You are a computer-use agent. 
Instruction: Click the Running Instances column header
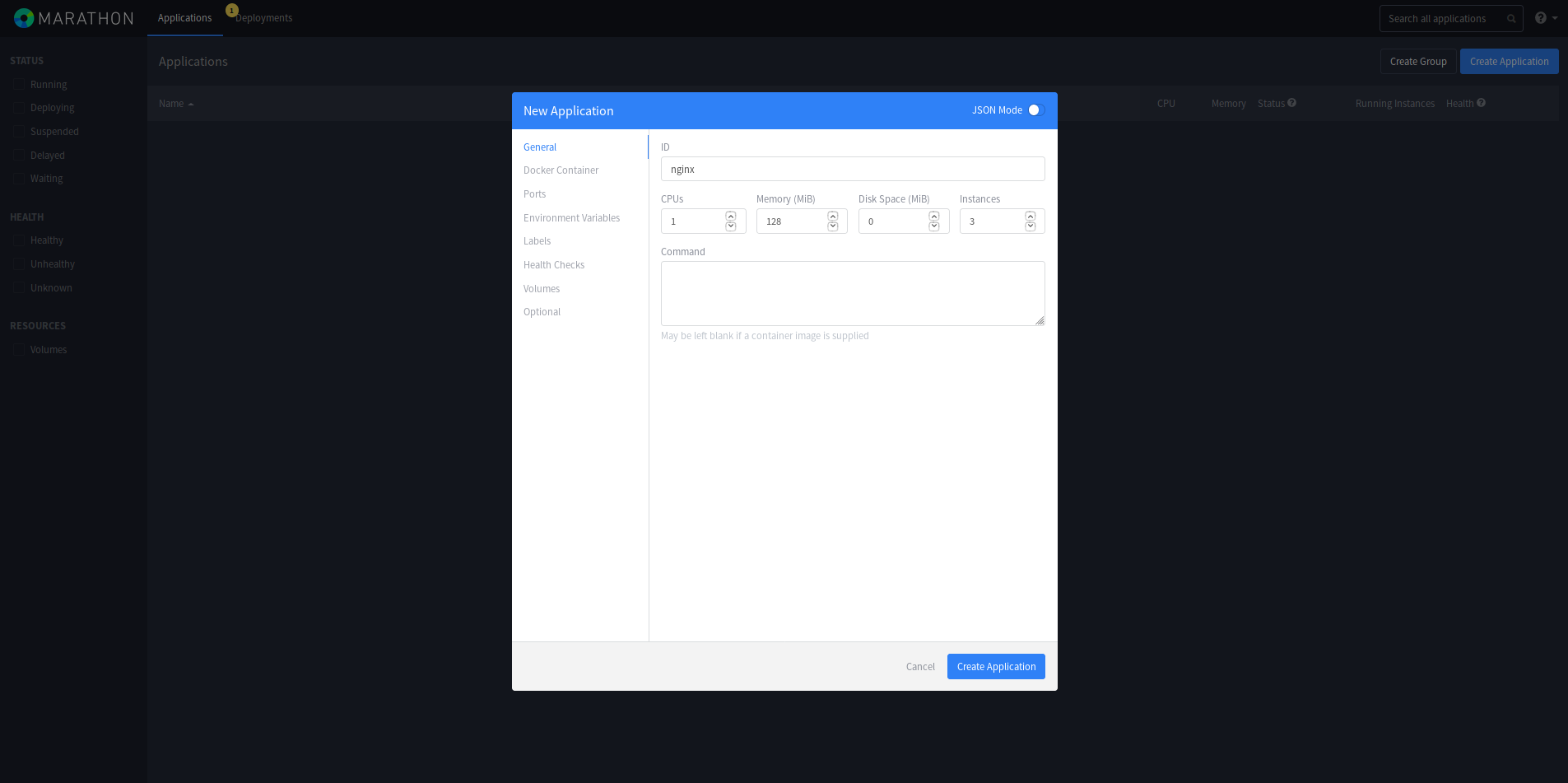point(1394,104)
